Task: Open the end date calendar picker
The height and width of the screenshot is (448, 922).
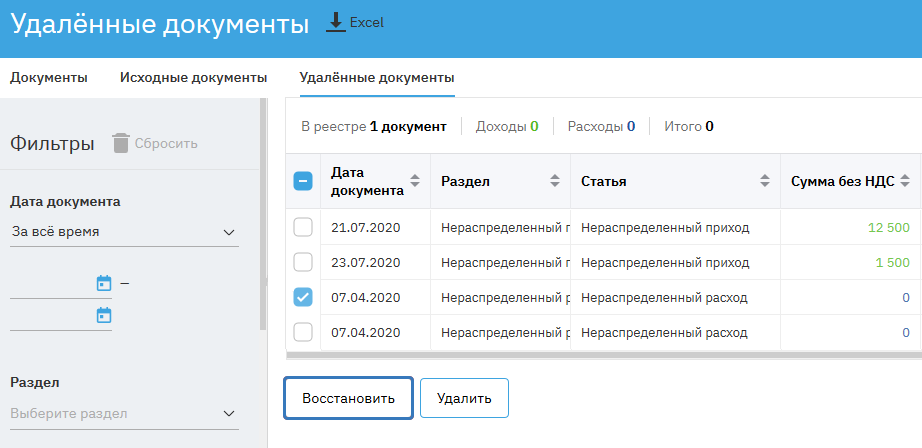Action: (103, 315)
